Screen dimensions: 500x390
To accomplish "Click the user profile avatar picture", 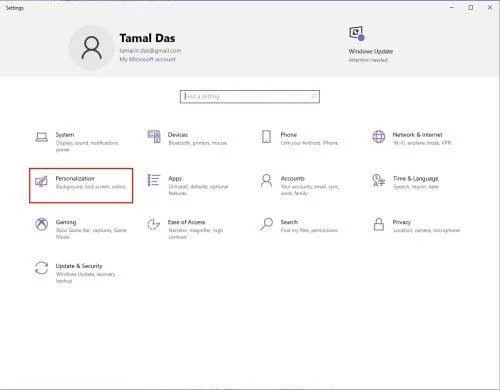I will [91, 48].
